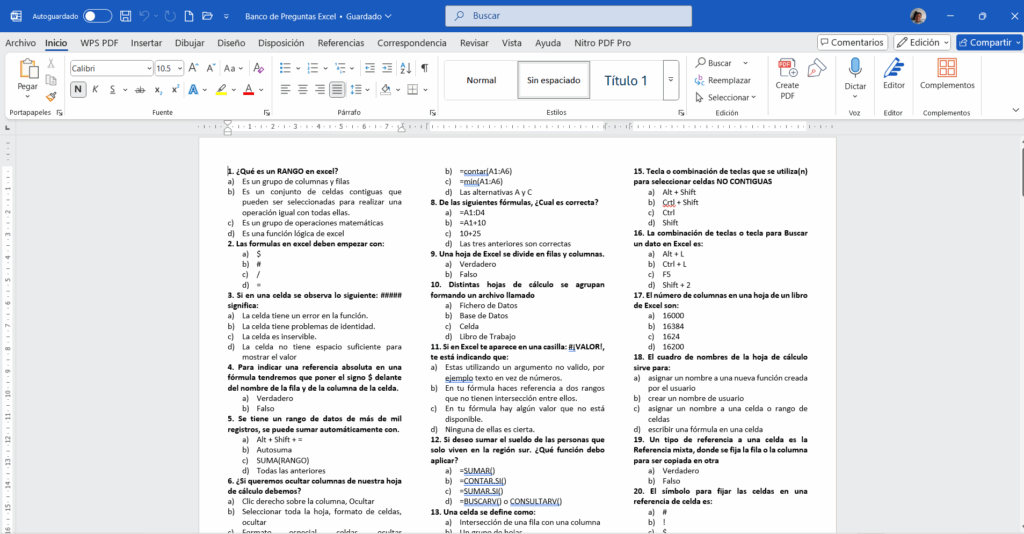Image resolution: width=1024 pixels, height=534 pixels.
Task: Click the Save disk icon
Action: [125, 16]
